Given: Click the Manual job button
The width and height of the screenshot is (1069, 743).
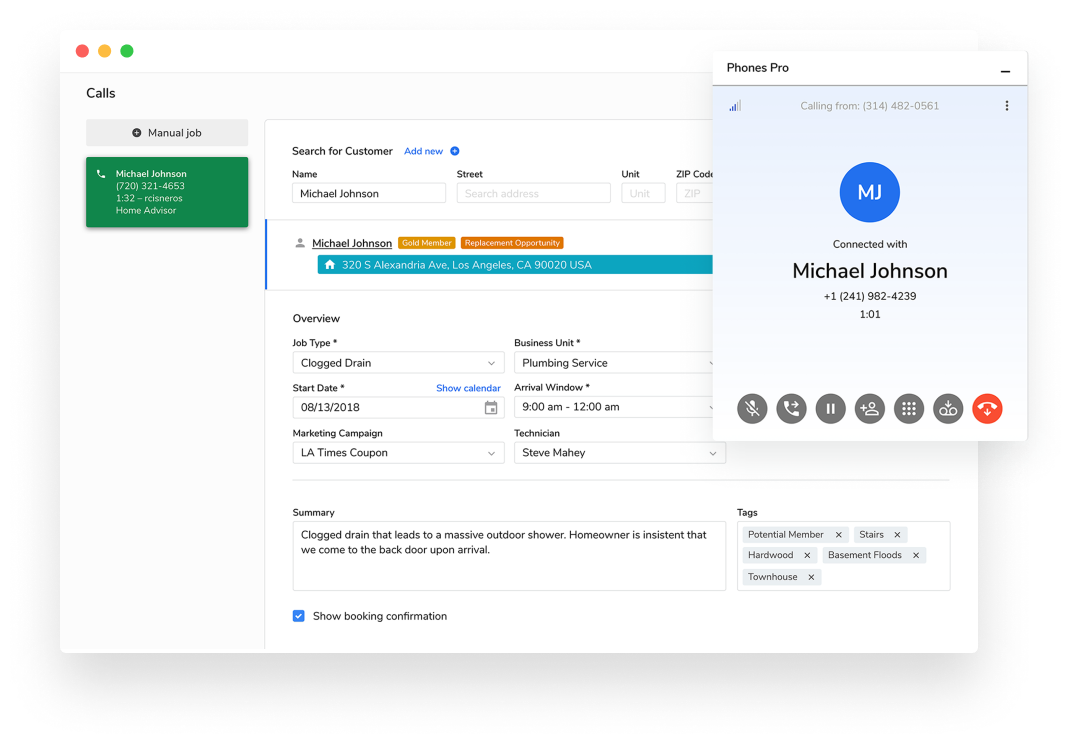Looking at the screenshot, I should click(167, 133).
